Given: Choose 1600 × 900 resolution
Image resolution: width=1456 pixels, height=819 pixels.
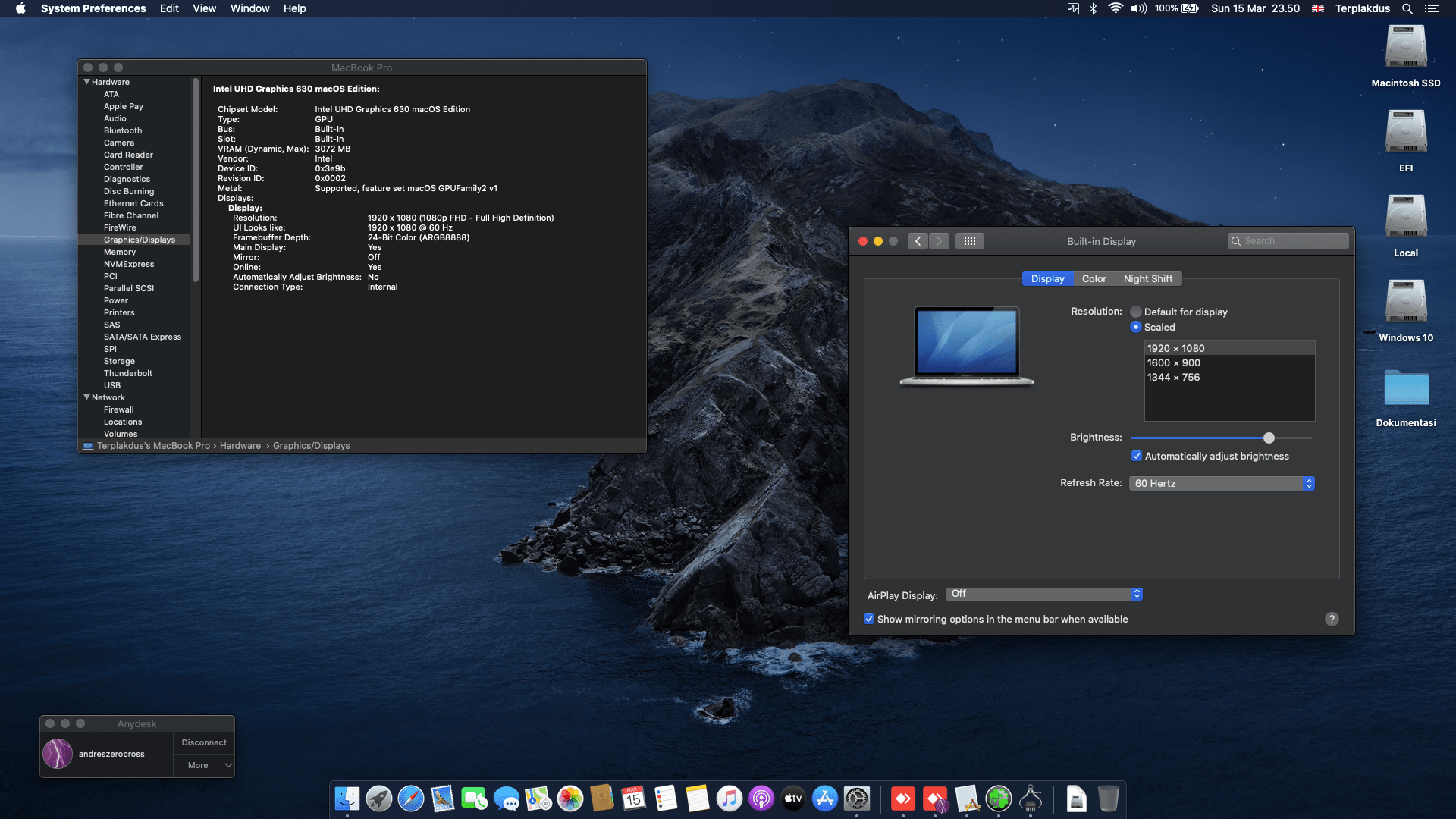Looking at the screenshot, I should click(1229, 362).
